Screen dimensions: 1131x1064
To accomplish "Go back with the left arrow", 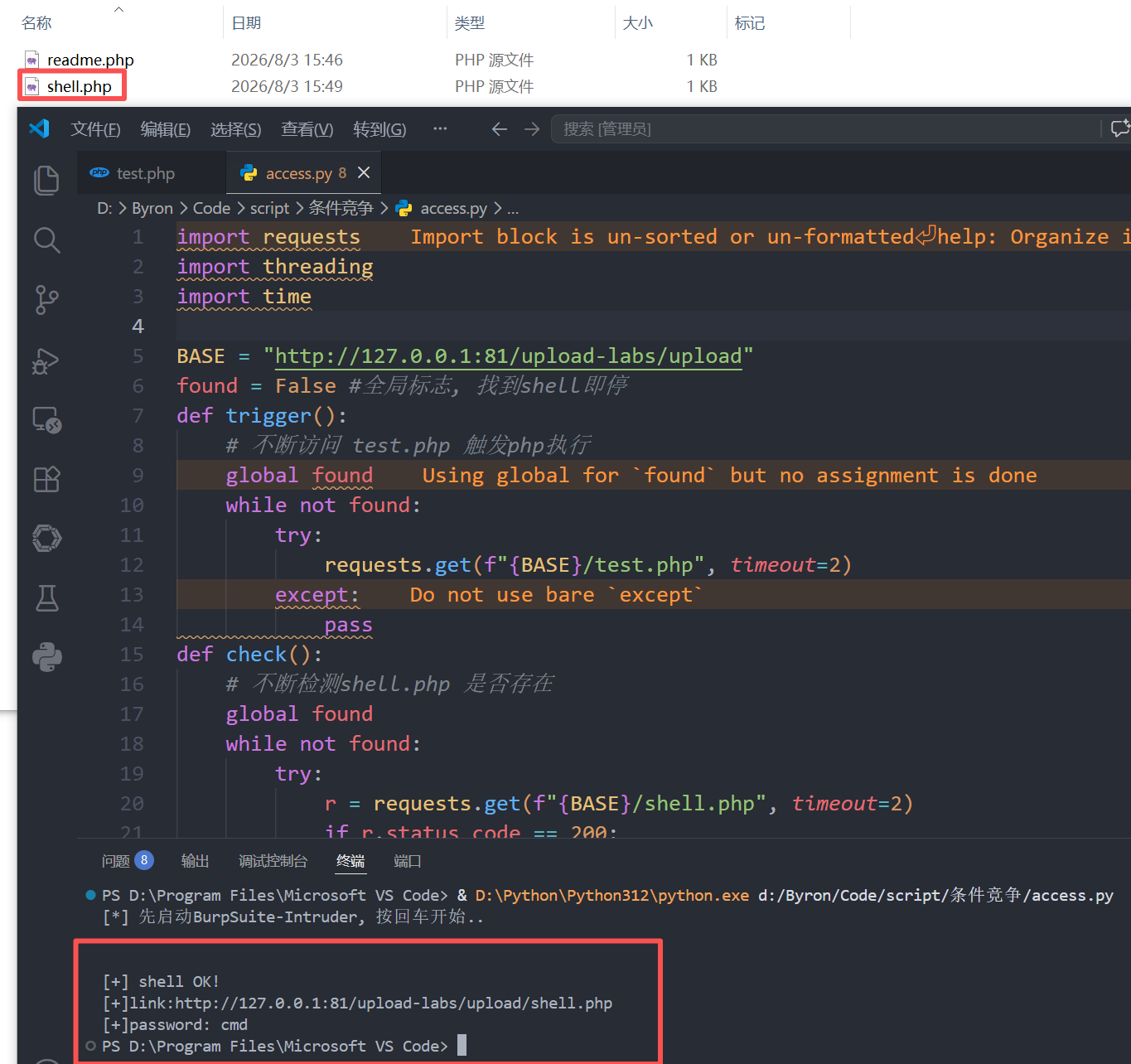I will point(499,129).
